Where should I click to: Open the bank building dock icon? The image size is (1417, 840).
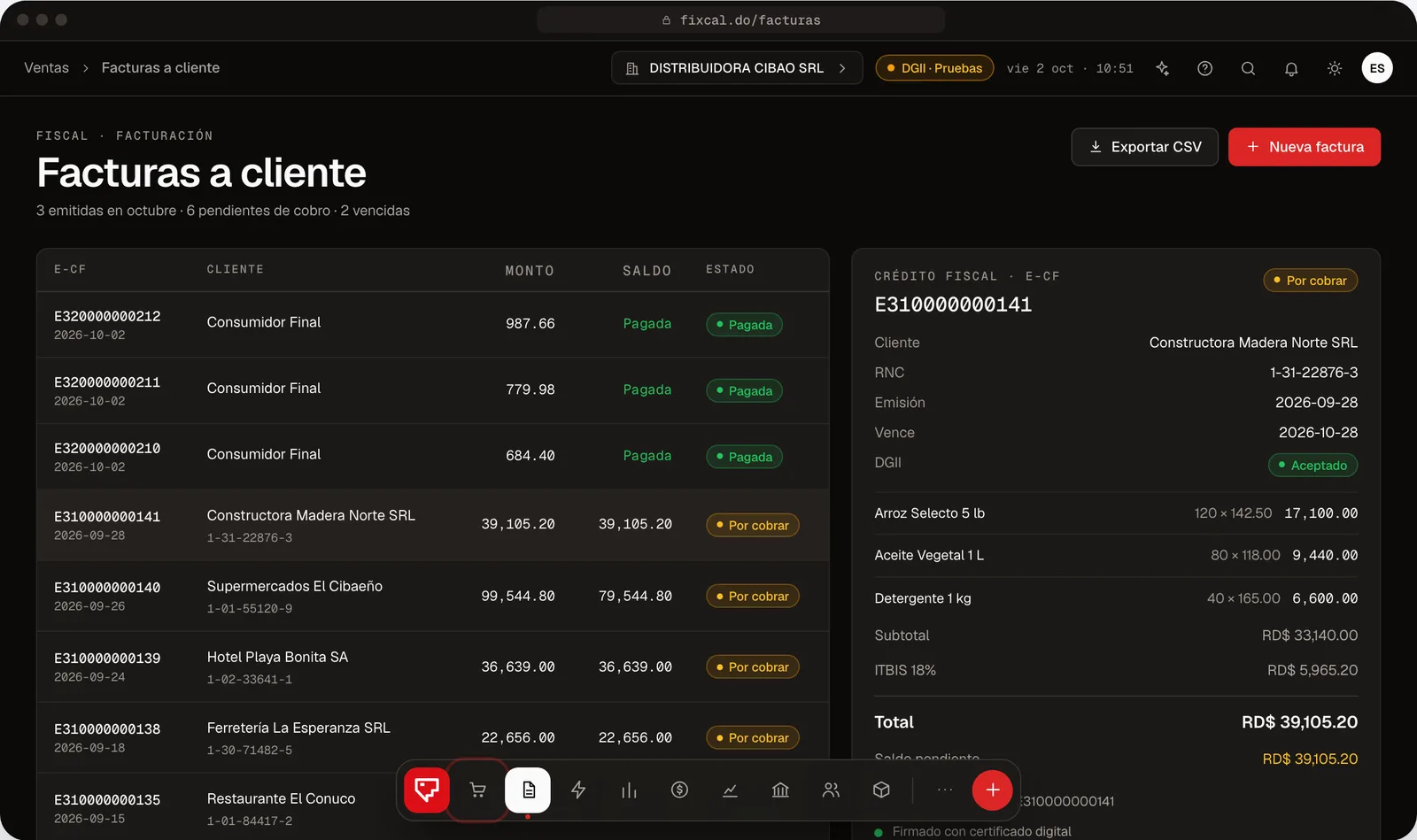click(780, 790)
